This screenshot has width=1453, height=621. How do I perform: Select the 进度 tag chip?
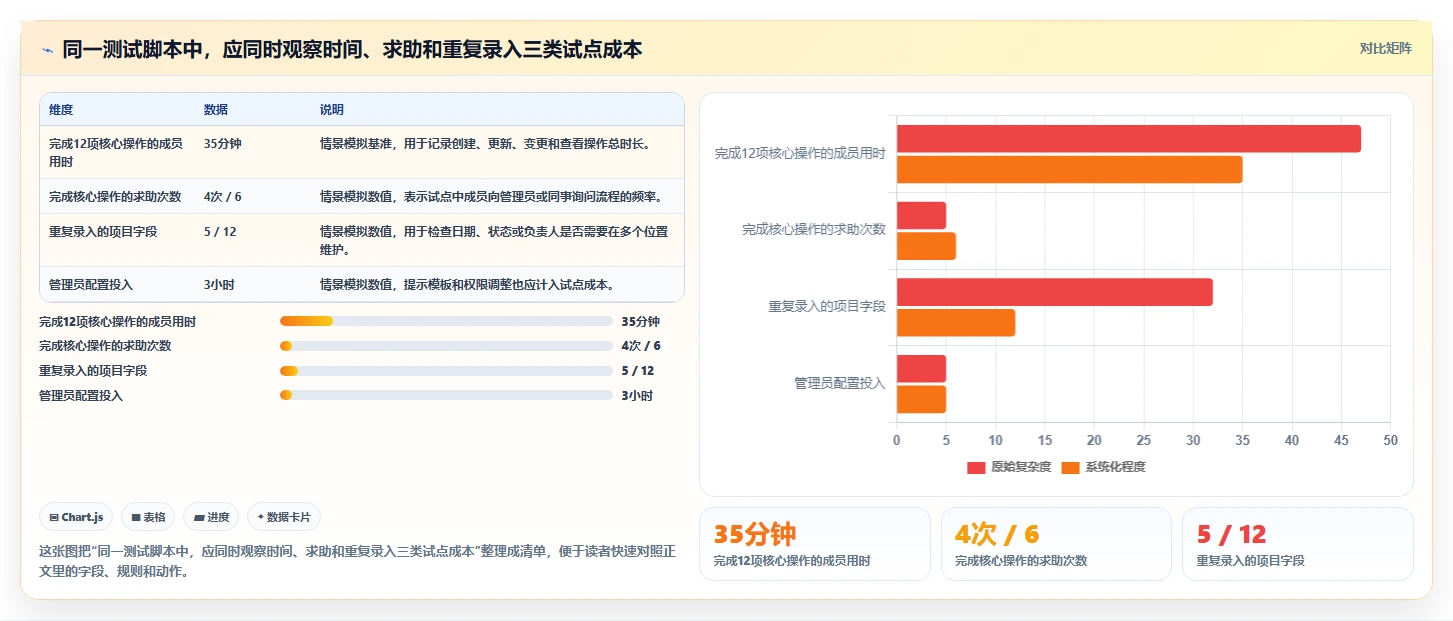(x=211, y=517)
